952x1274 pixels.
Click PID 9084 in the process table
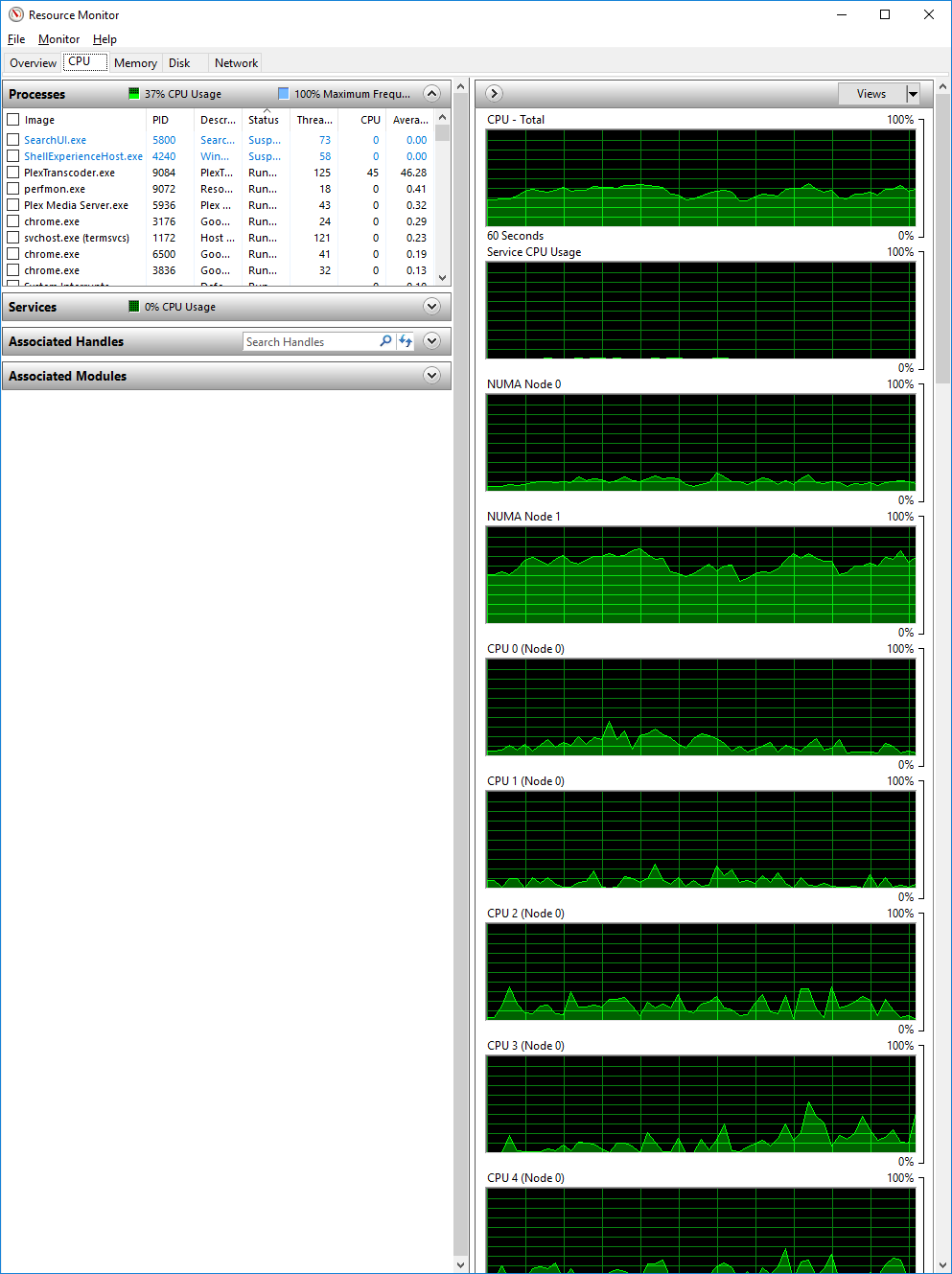[164, 173]
